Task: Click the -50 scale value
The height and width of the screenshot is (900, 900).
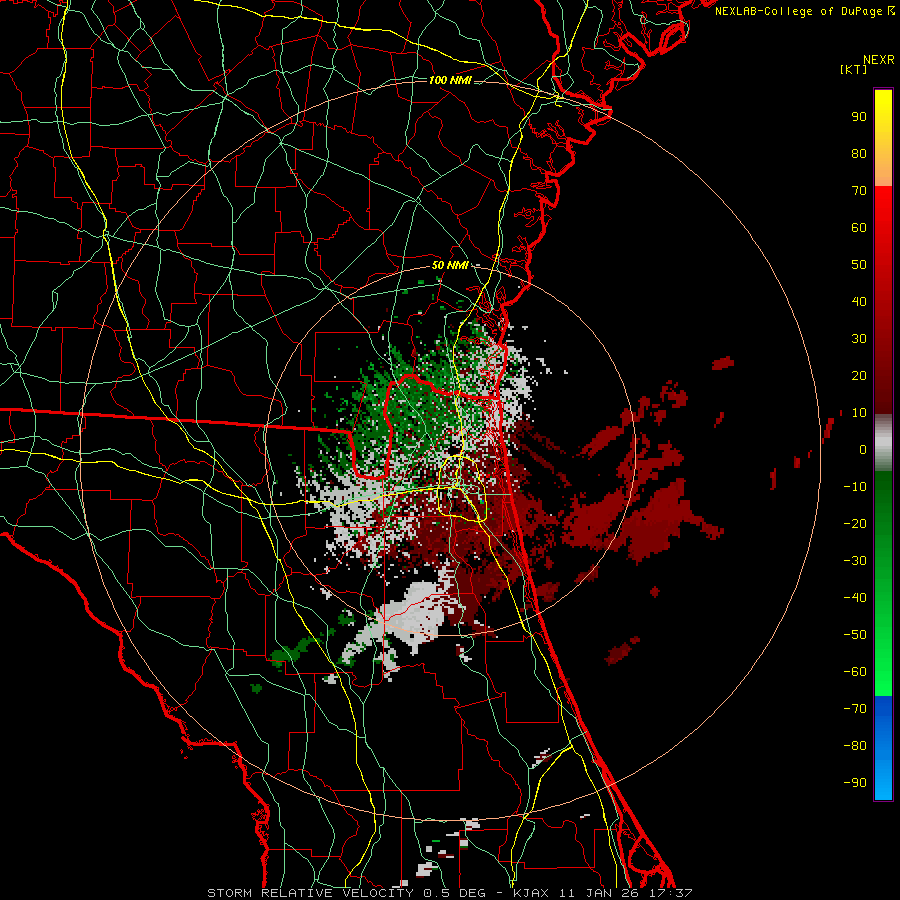Action: [855, 635]
